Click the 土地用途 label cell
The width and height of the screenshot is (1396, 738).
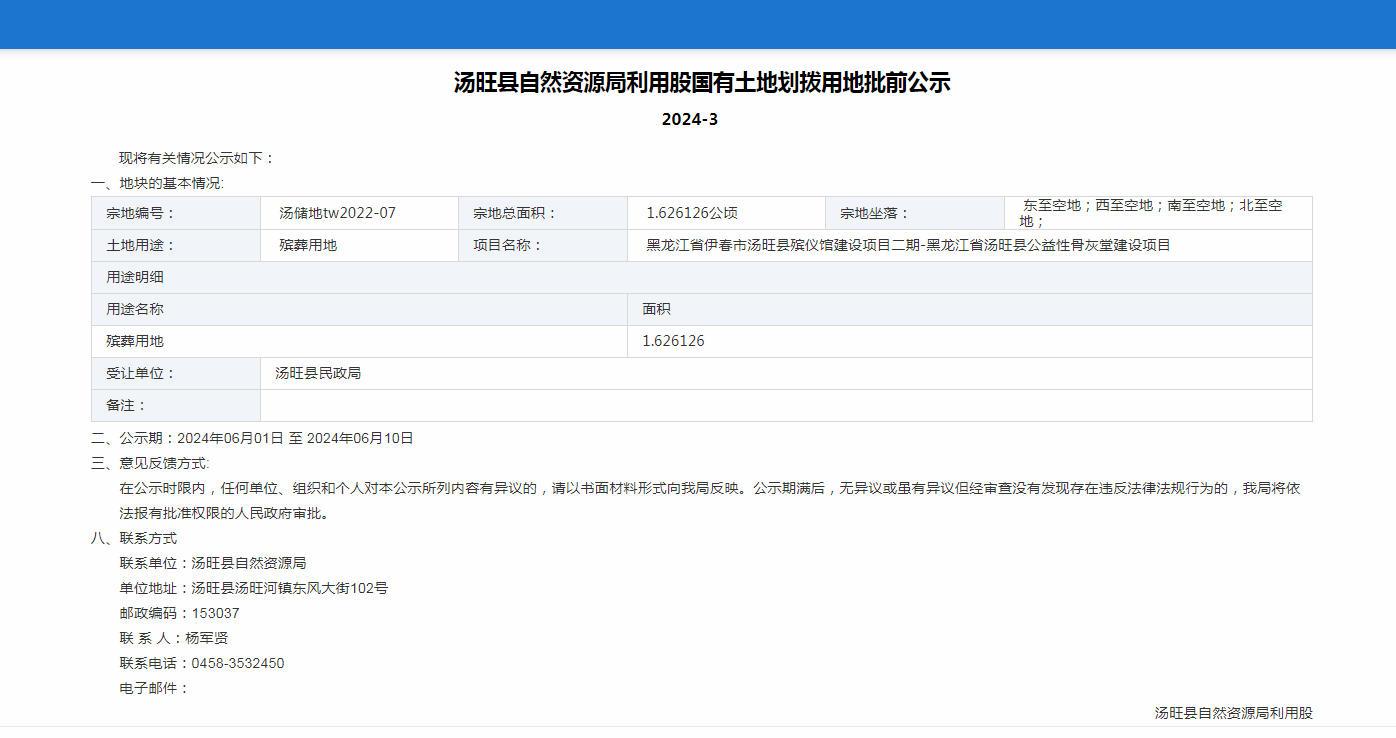coord(176,245)
